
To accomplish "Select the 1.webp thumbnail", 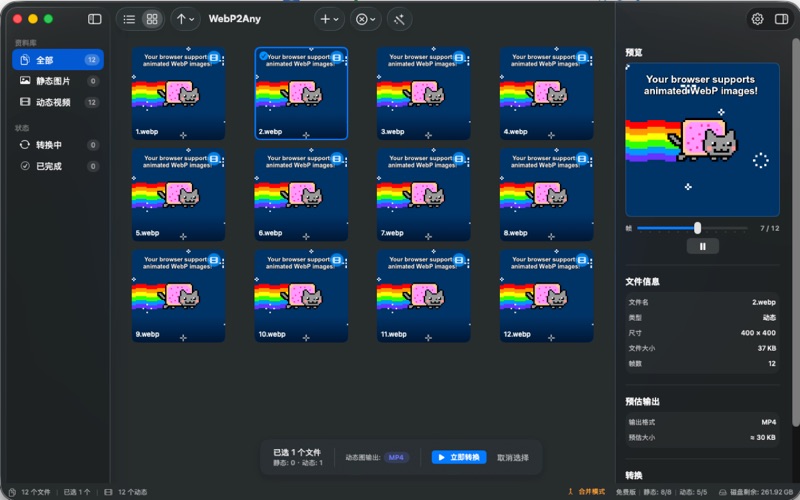I will (x=179, y=93).
